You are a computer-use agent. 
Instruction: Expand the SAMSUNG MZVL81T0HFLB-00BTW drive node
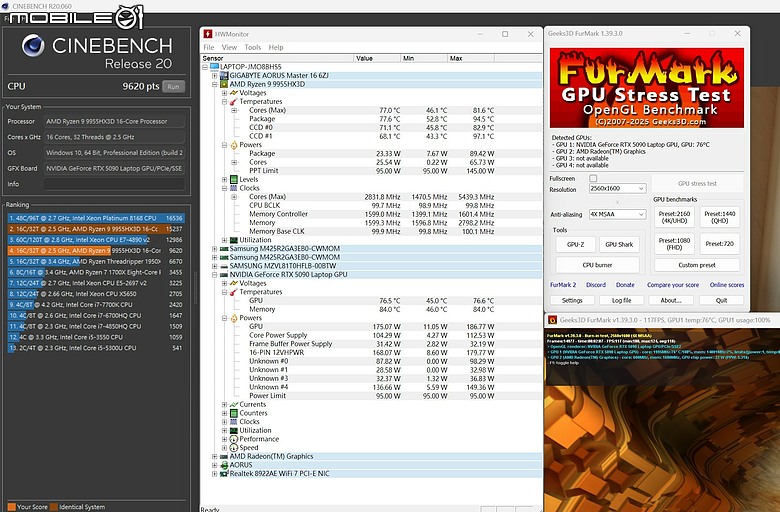[x=214, y=266]
